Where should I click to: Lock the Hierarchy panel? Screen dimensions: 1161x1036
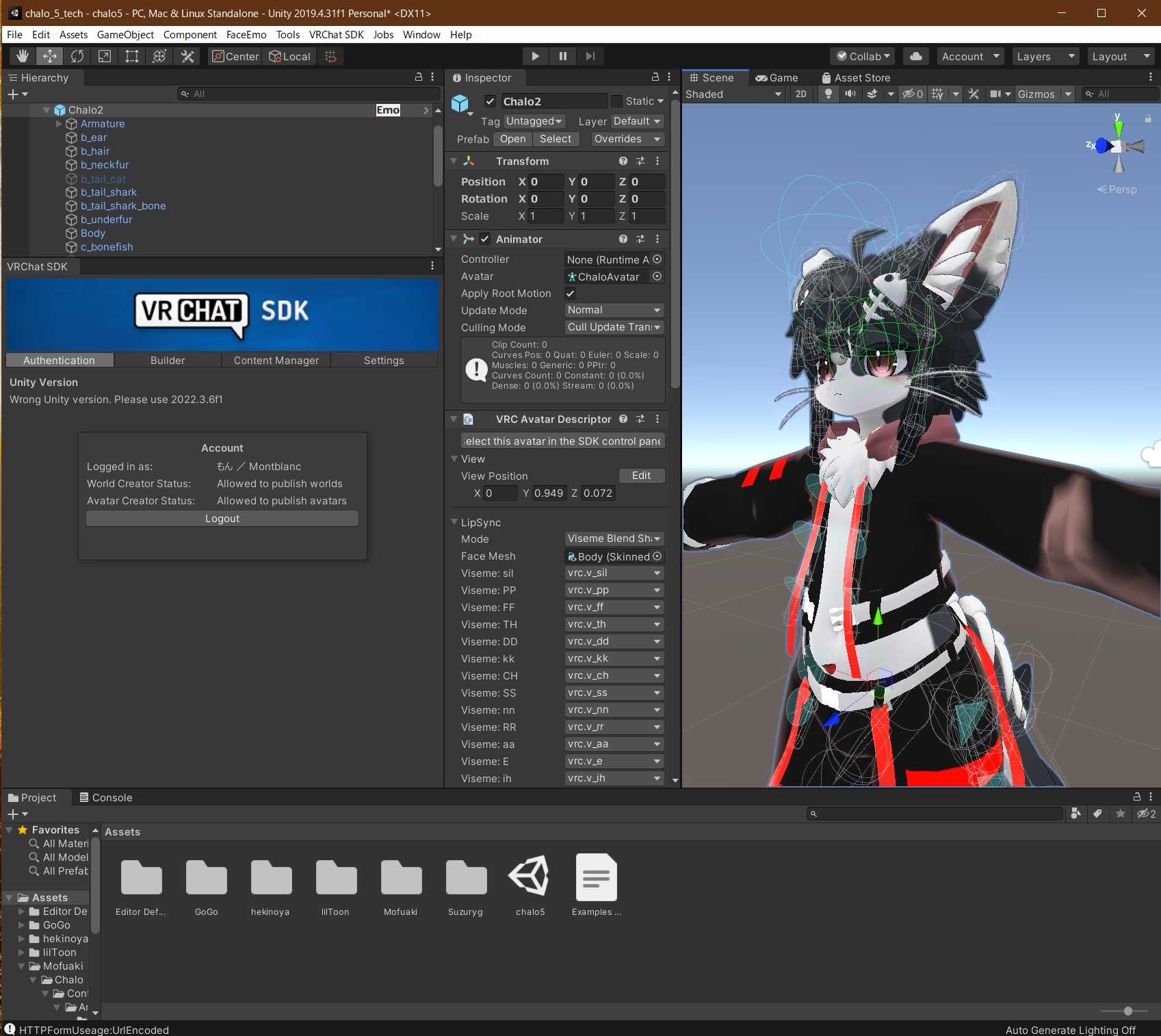click(x=419, y=77)
